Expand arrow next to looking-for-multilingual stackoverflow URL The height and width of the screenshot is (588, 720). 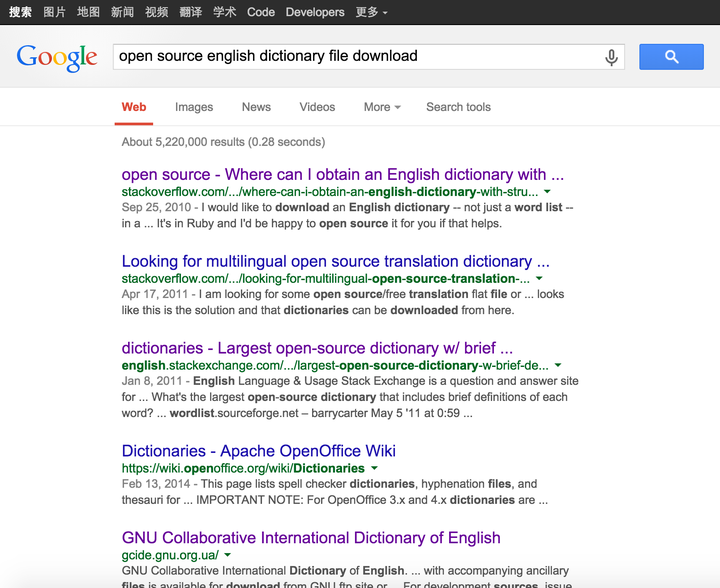click(x=539, y=278)
